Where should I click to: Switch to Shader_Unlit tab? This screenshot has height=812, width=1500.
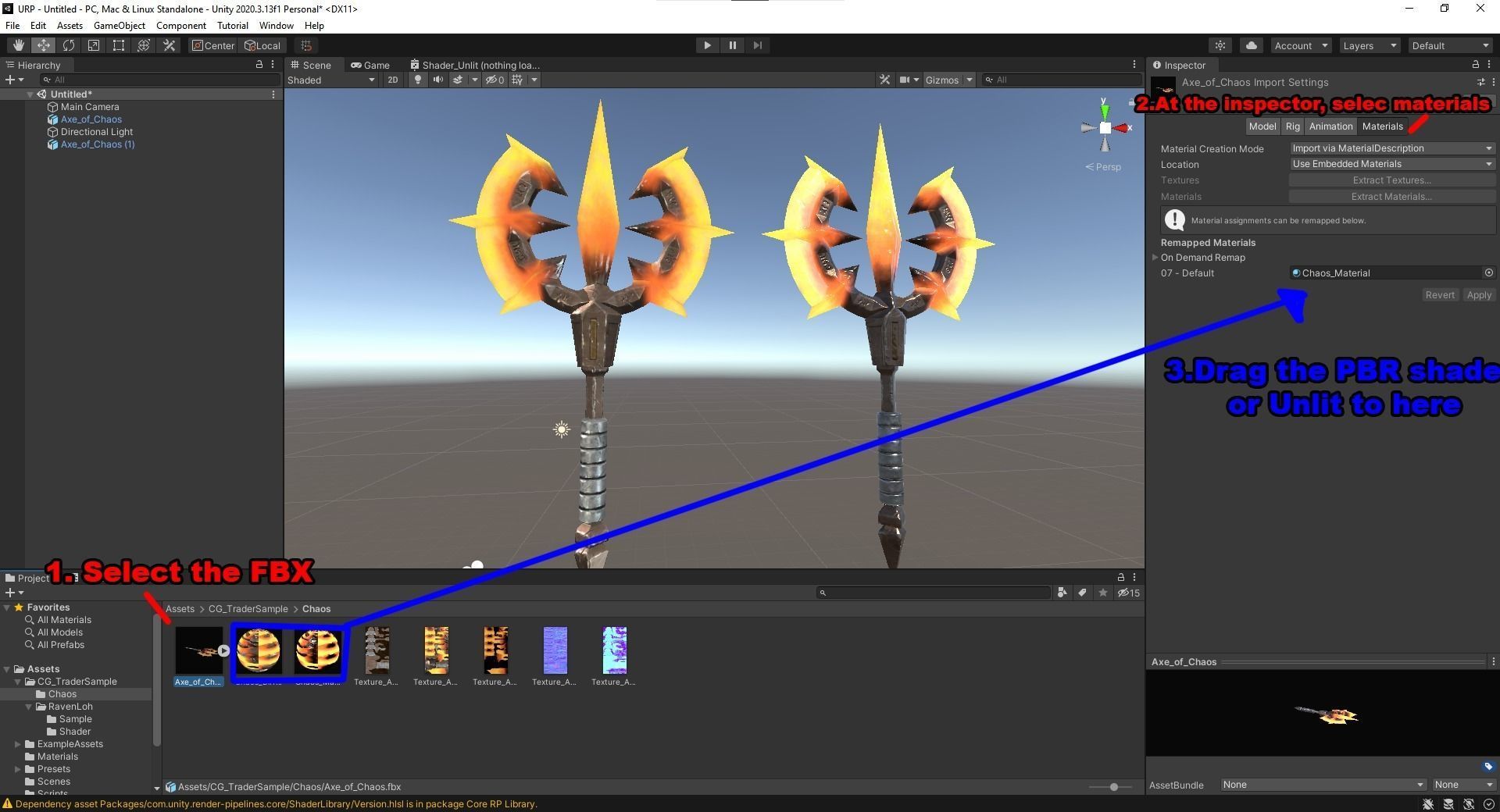(475, 65)
